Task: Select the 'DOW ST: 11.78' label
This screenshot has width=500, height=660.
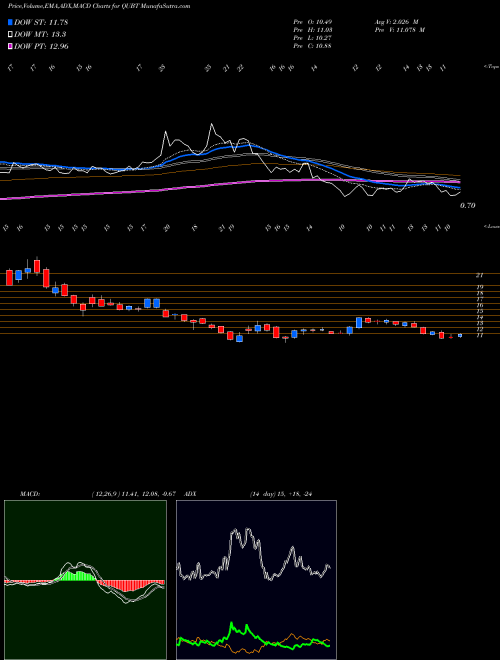Action: (x=41, y=22)
